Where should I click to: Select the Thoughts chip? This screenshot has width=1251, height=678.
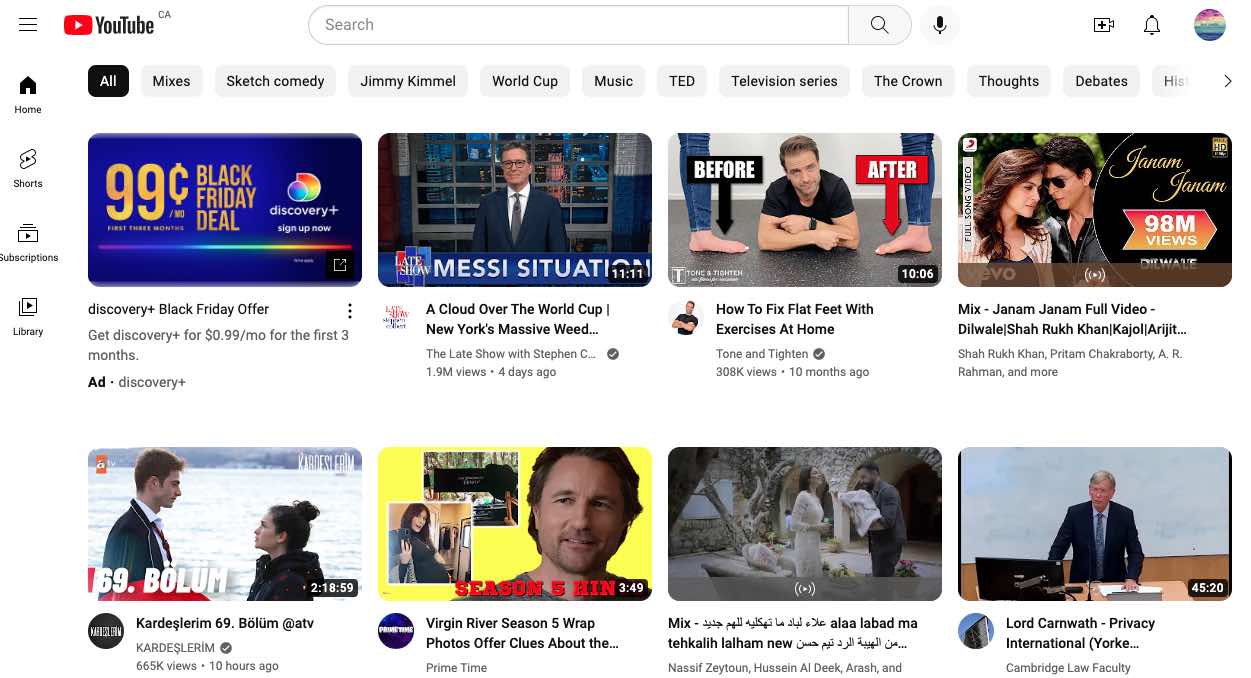tap(1008, 81)
